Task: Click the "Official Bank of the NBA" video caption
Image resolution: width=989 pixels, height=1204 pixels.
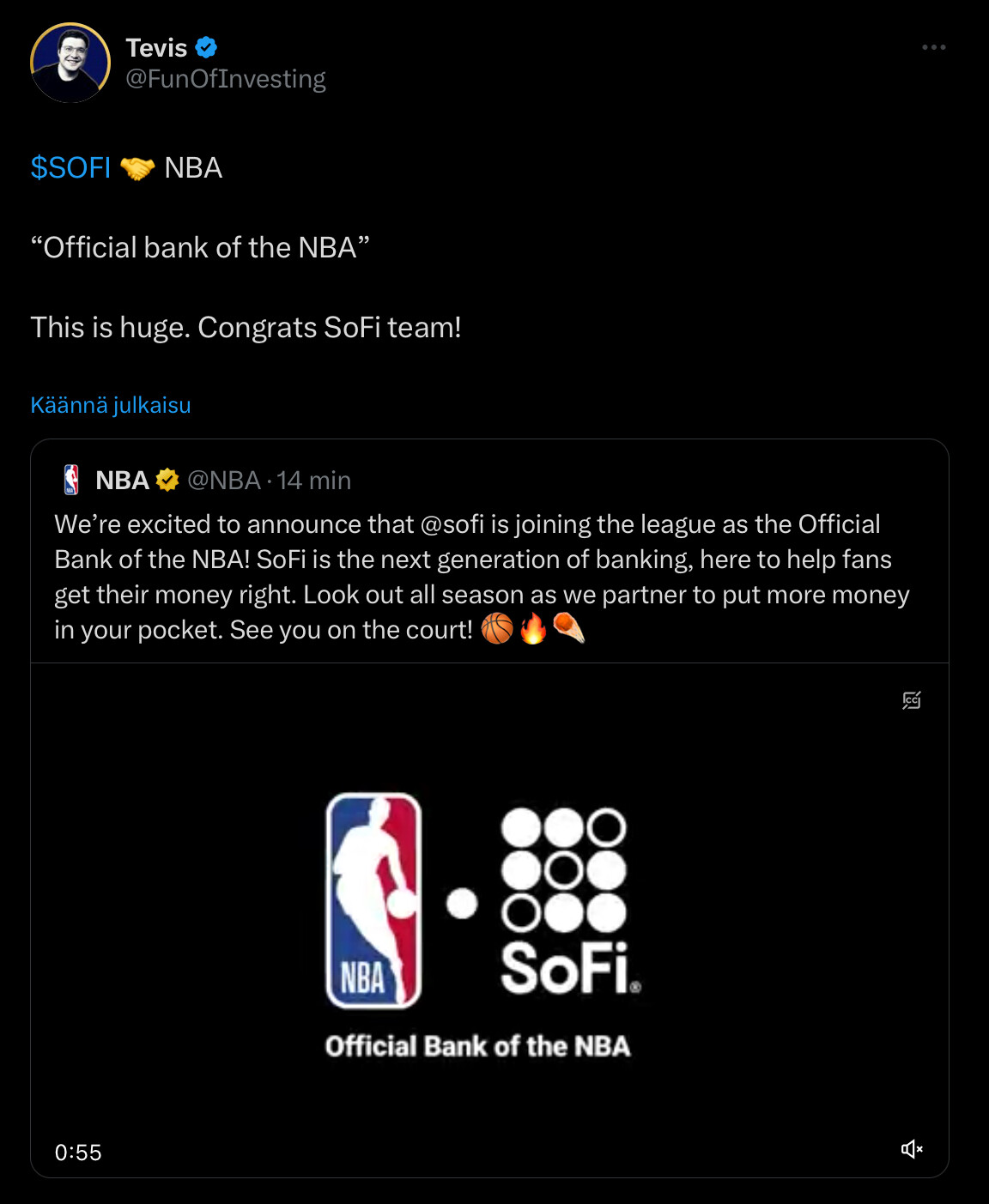Action: coord(477,1046)
